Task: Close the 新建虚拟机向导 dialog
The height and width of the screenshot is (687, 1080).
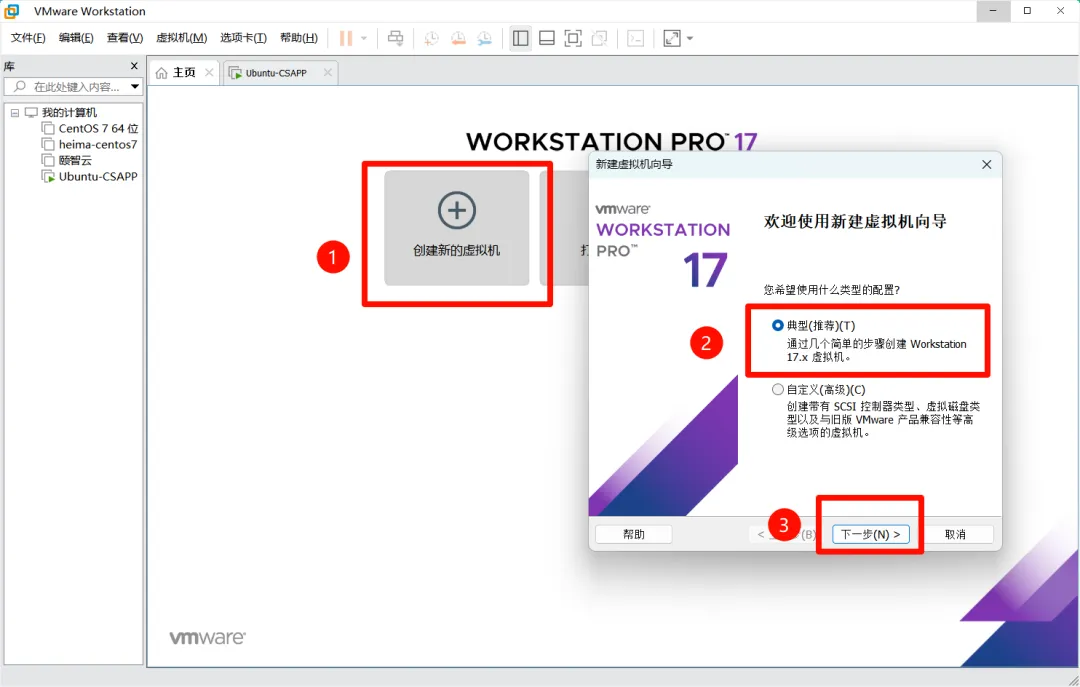Action: (x=986, y=165)
